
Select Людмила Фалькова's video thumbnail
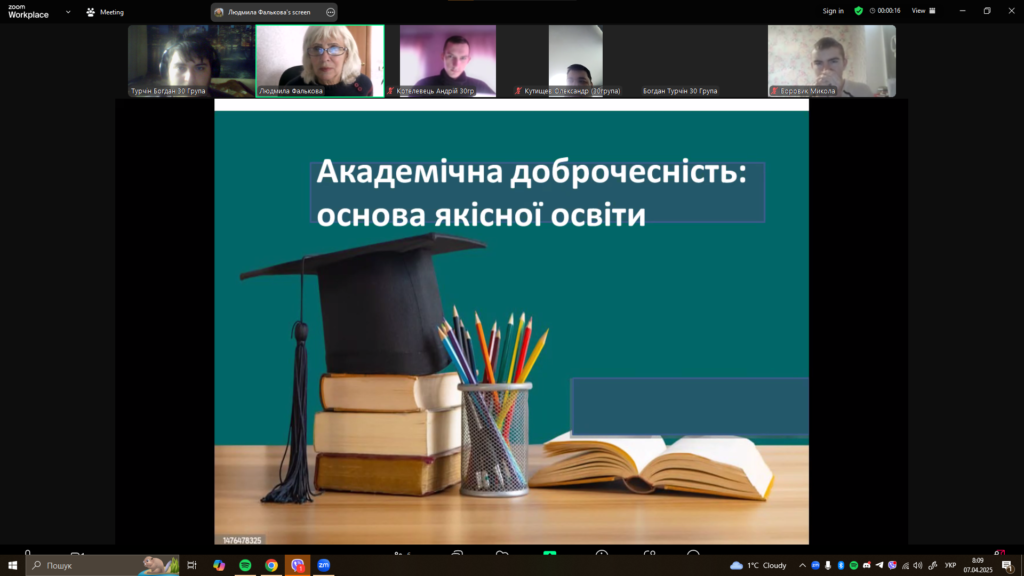tap(320, 60)
